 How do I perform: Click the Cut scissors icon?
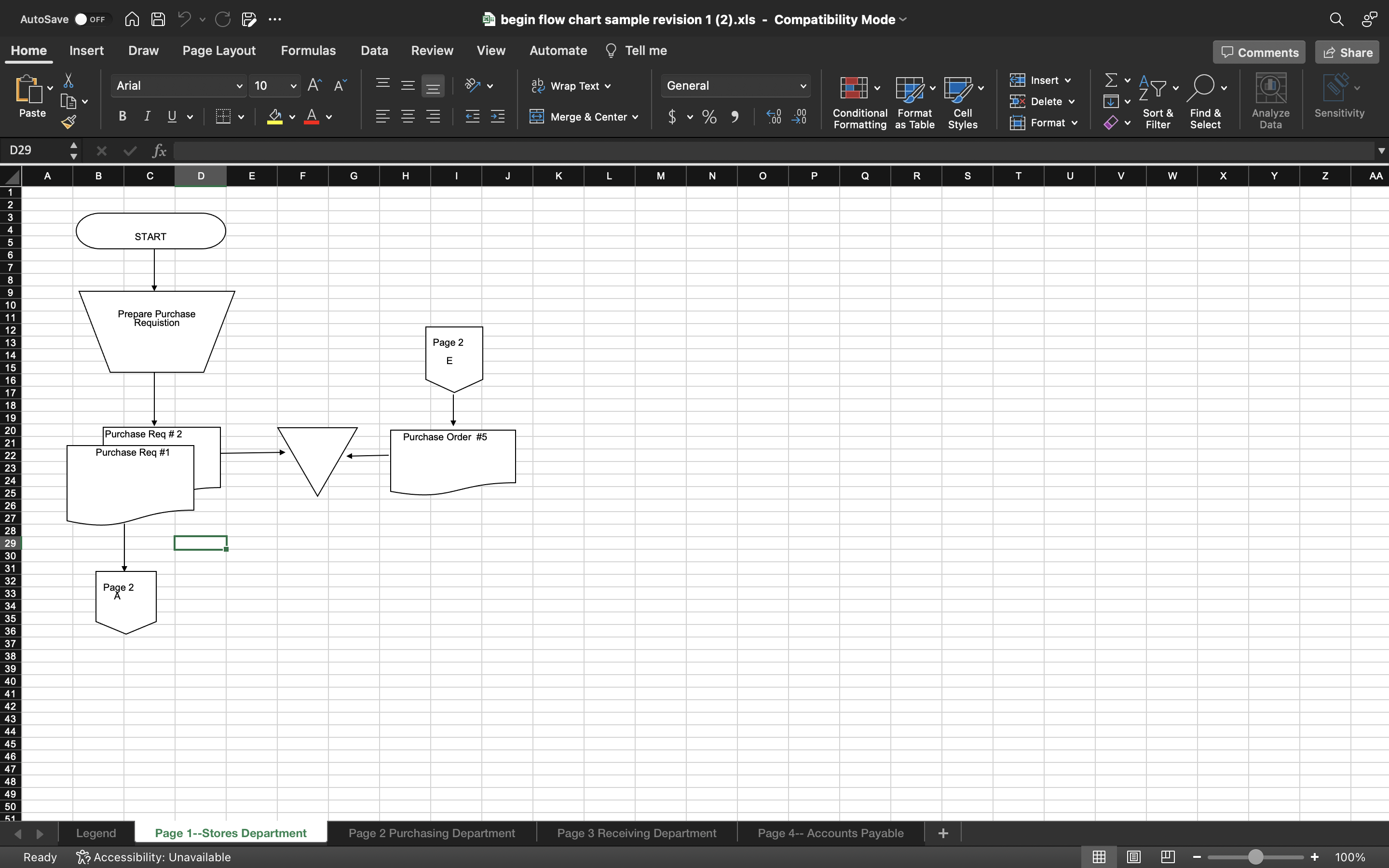68,81
